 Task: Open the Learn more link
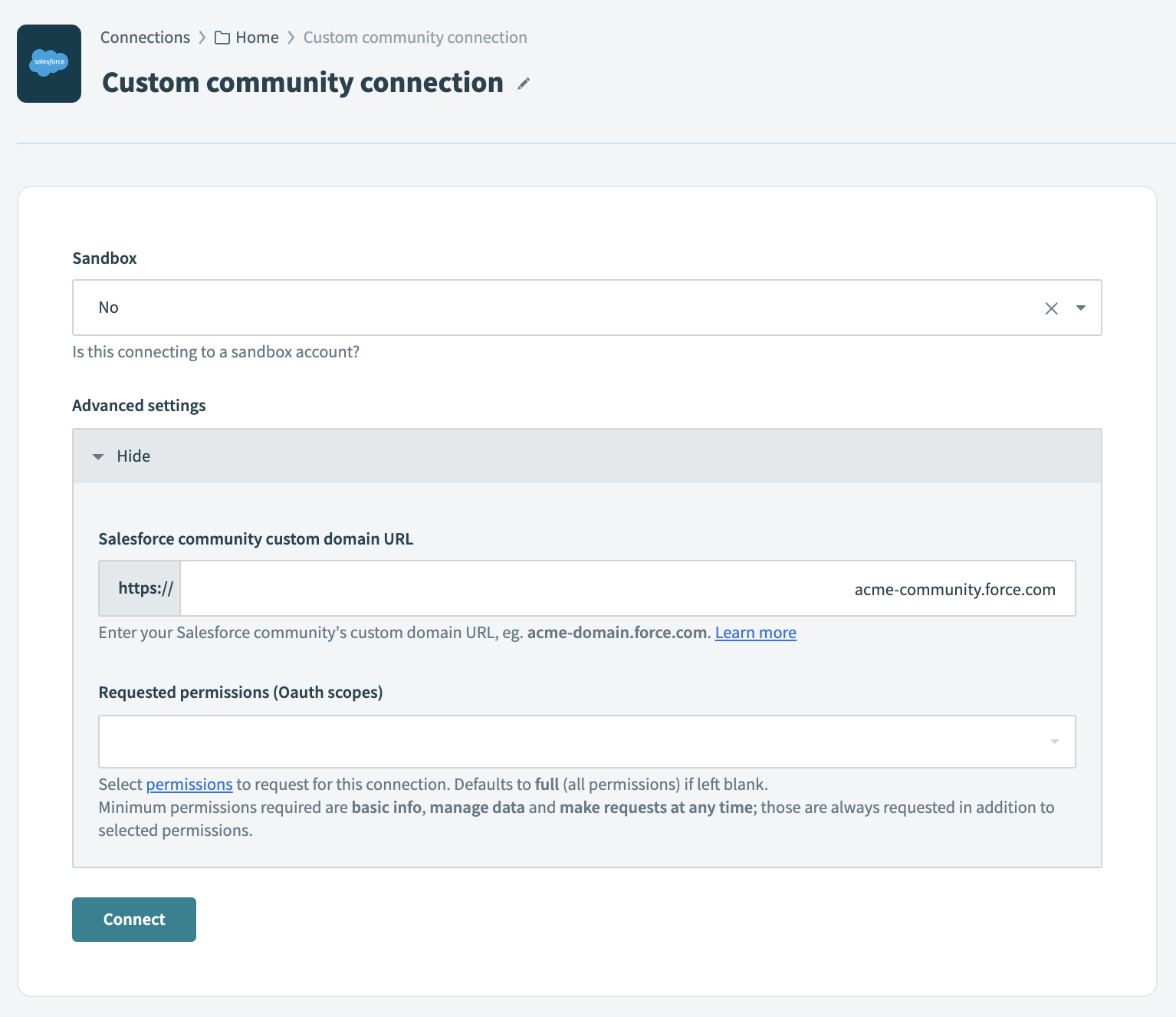(x=755, y=632)
